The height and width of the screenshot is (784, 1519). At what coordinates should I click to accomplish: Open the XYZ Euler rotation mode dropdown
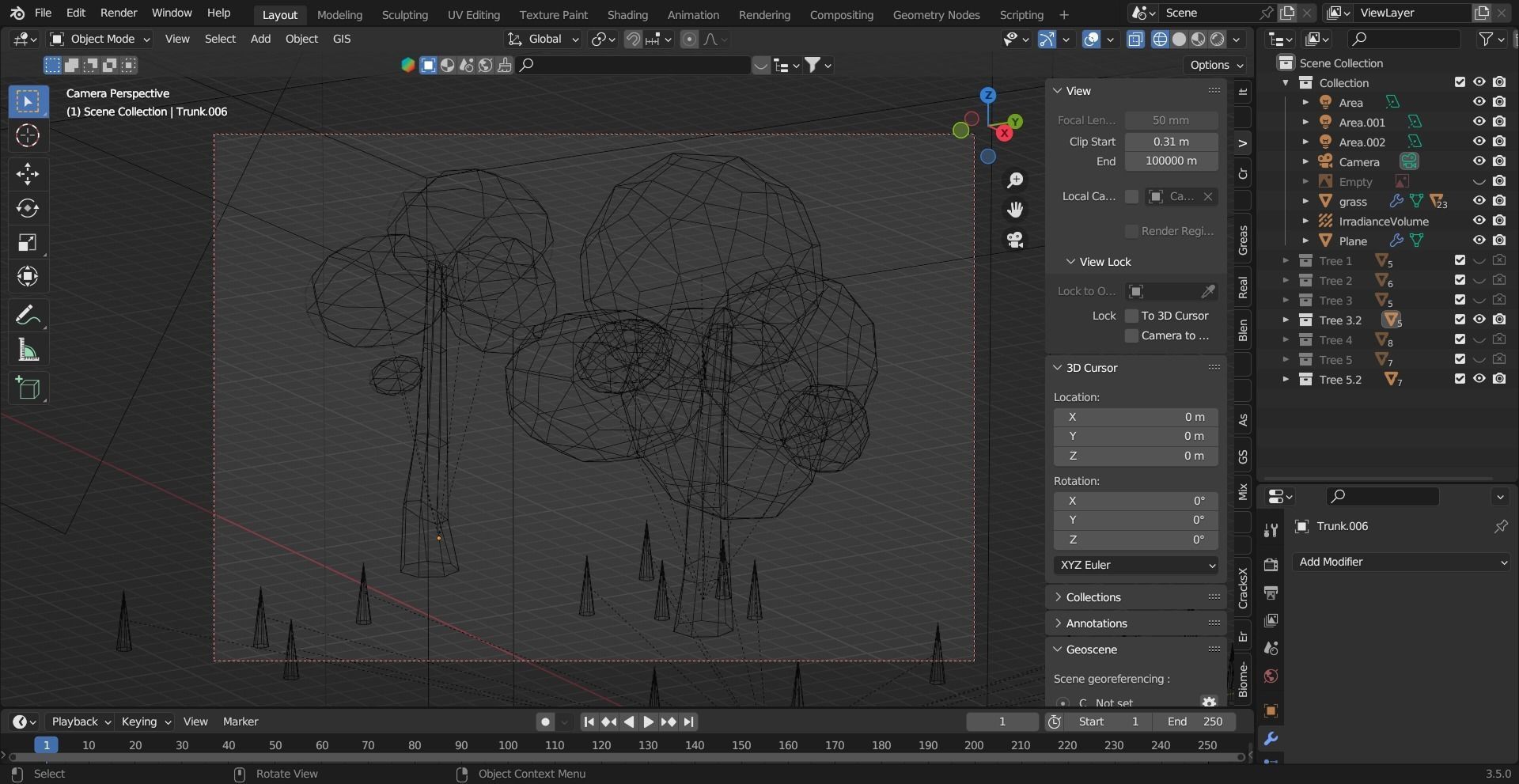(x=1135, y=565)
